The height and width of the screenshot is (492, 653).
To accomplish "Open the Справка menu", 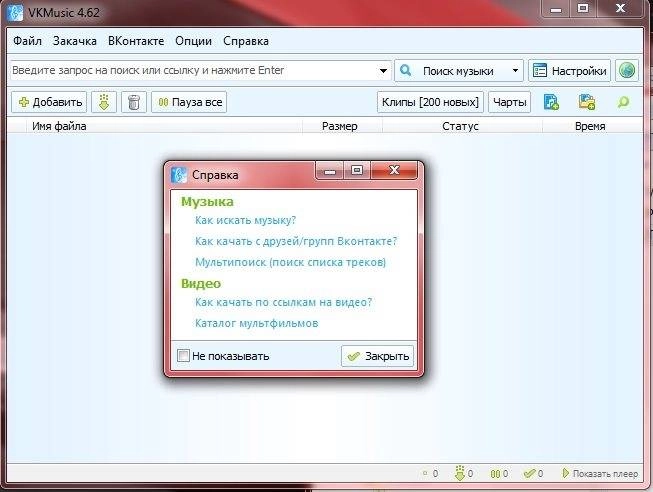I will 246,41.
